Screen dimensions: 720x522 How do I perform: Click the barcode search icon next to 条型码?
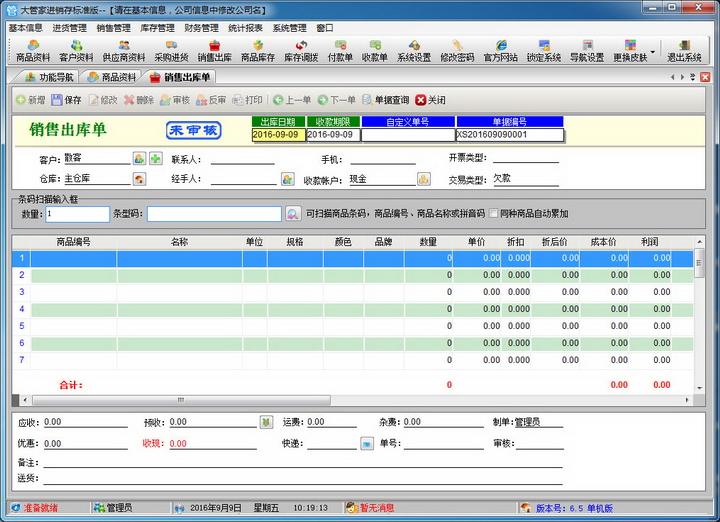[x=293, y=213]
